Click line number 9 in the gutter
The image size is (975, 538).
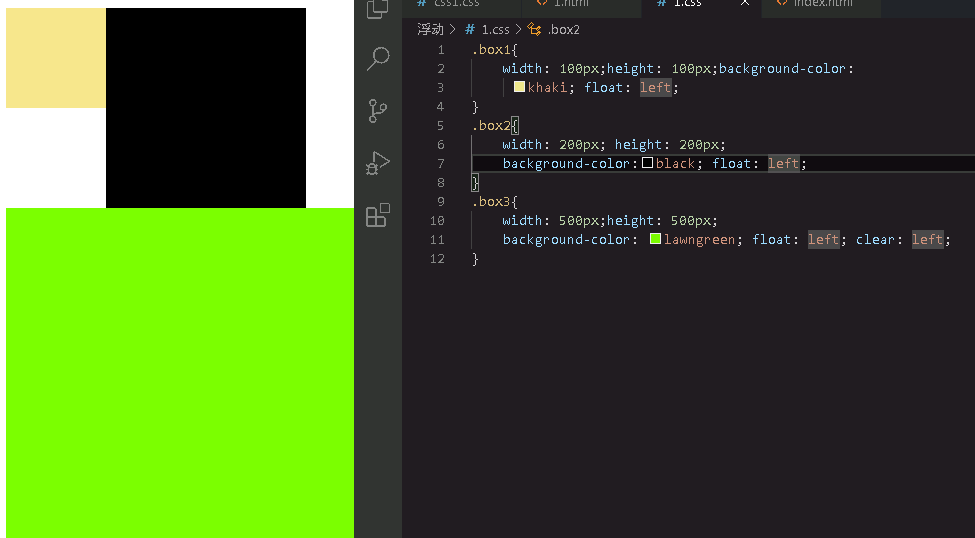pos(441,201)
